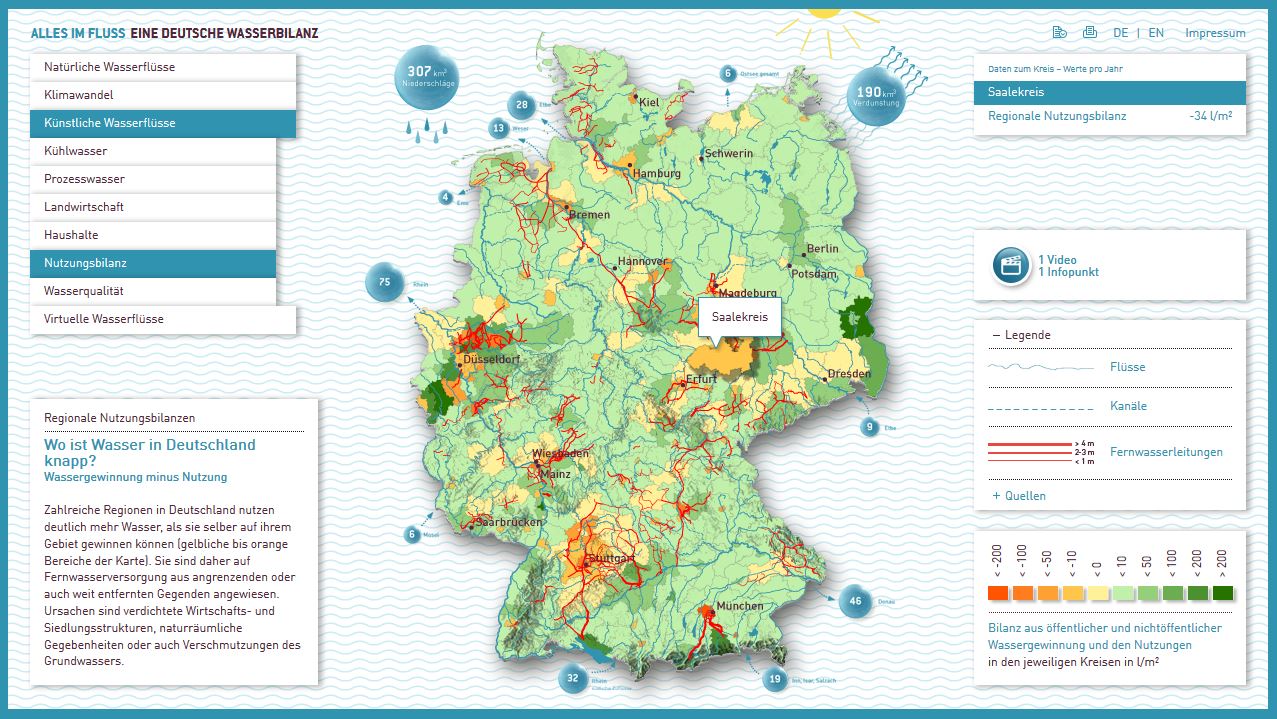Click the 190 km³ Verdunstung bubble
Viewport: 1277px width, 719px height.
(877, 96)
